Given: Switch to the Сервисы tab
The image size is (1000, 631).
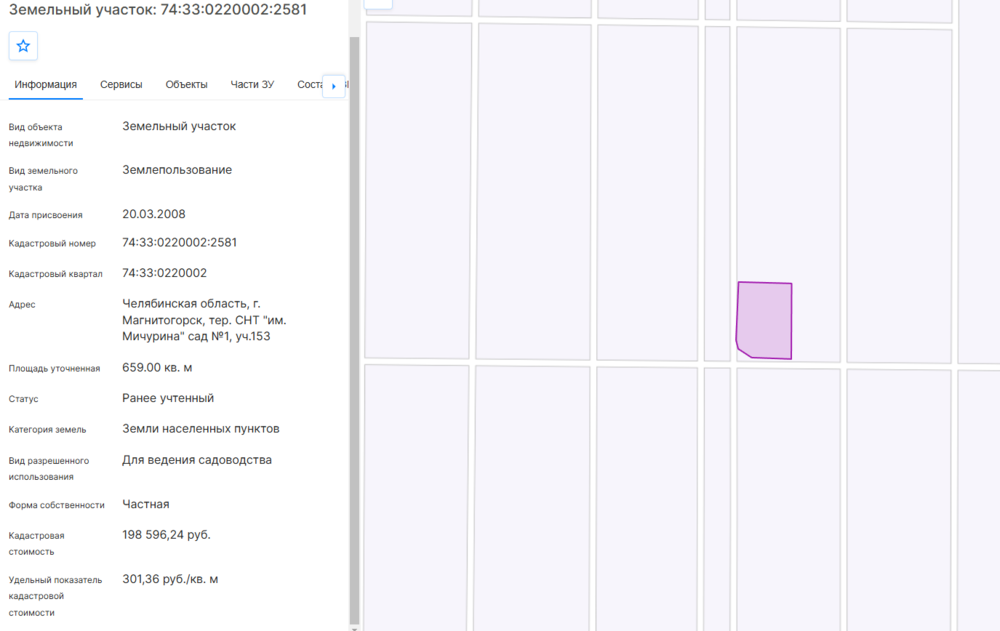Looking at the screenshot, I should [121, 85].
